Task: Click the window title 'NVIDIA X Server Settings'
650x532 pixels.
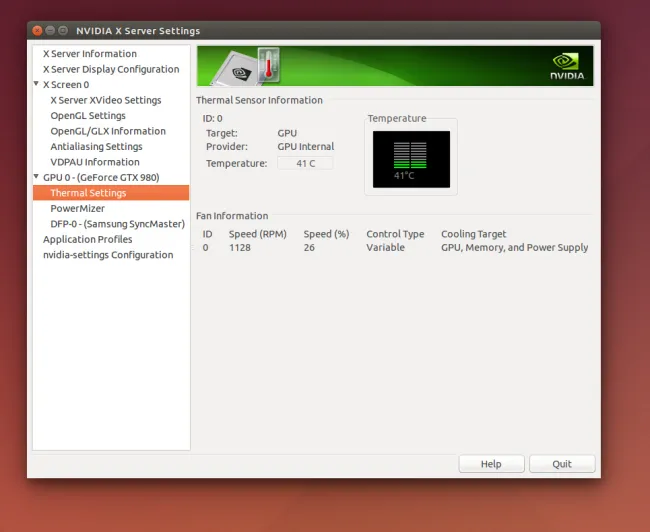Action: click(x=138, y=31)
